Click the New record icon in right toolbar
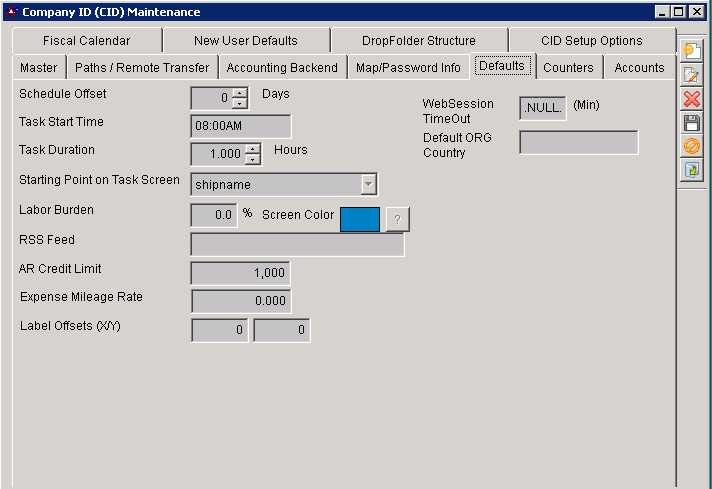712x489 pixels. coord(691,51)
